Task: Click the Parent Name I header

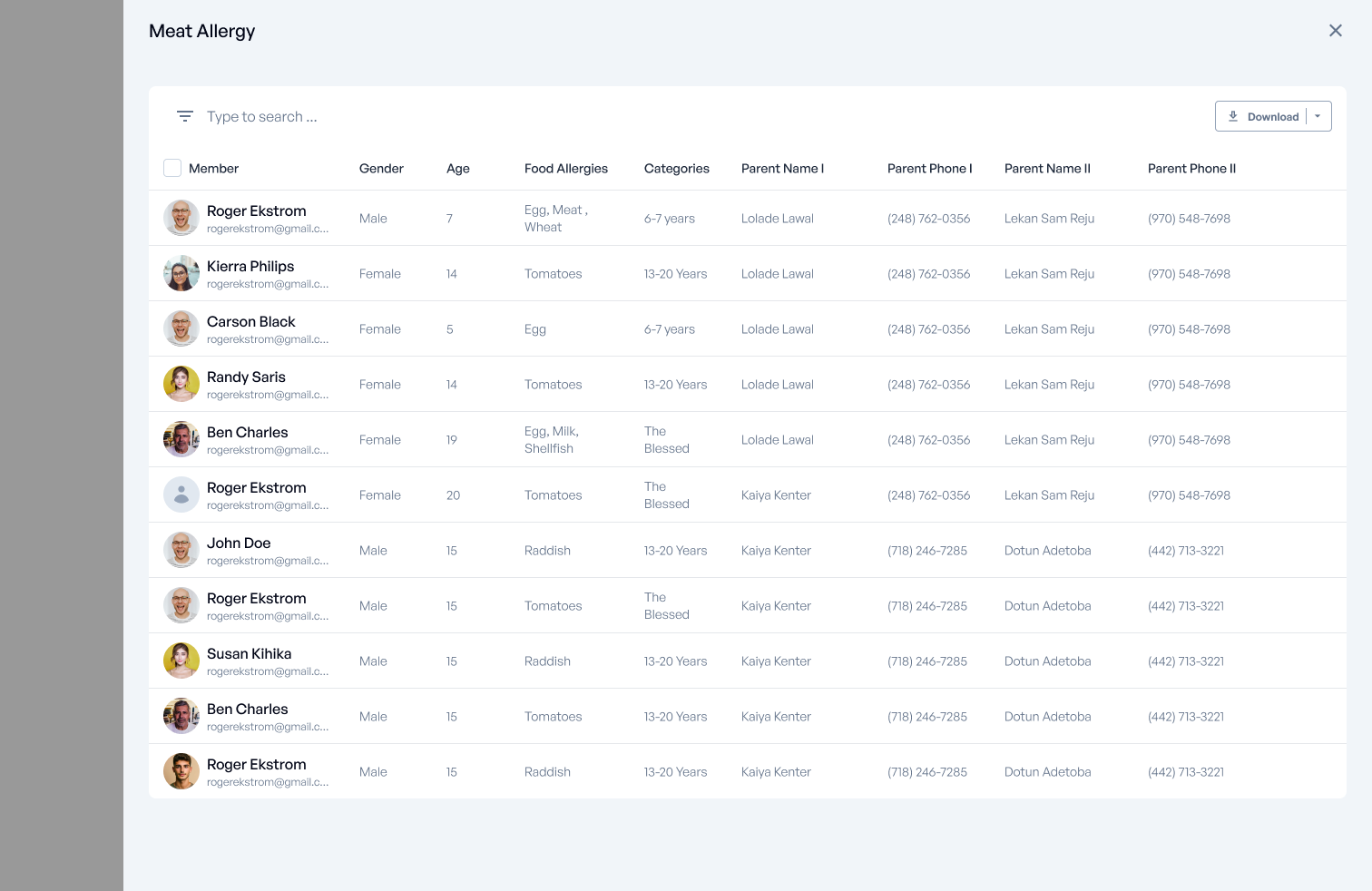Action: coord(782,169)
